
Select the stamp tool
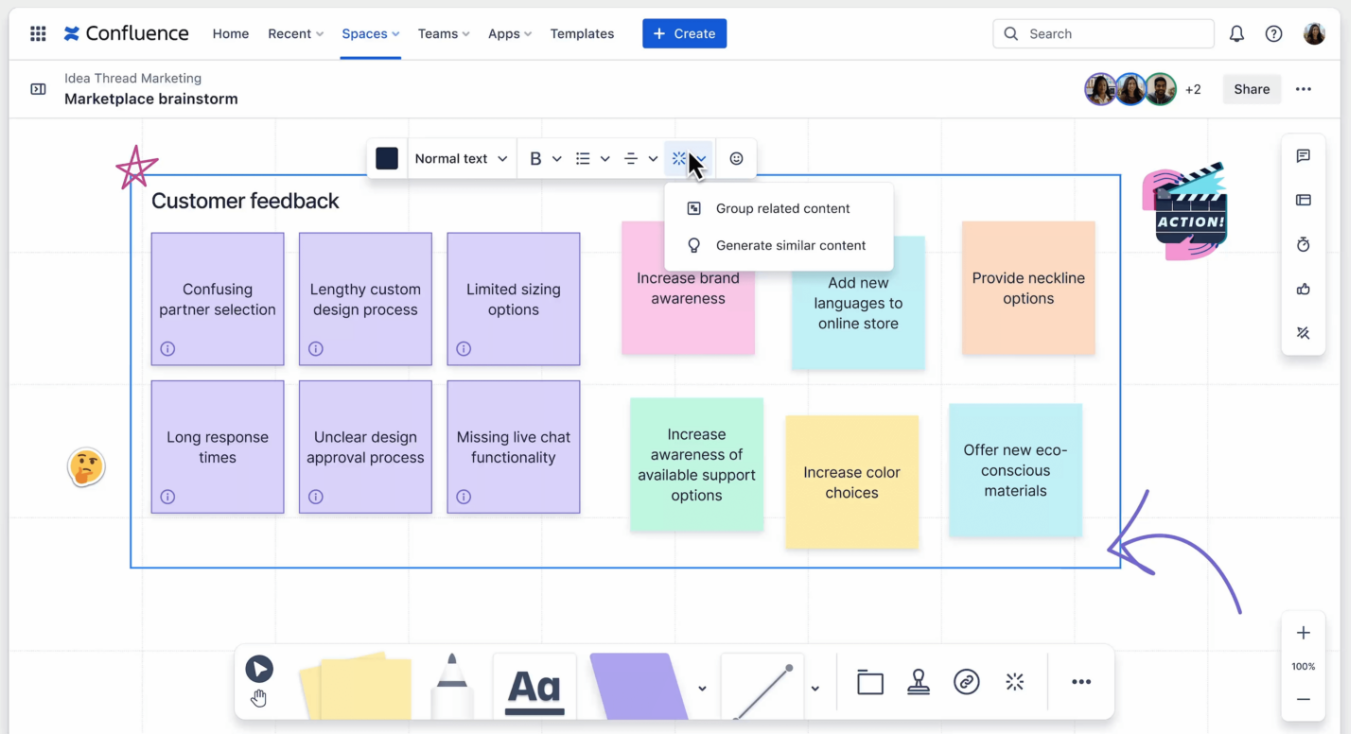pos(919,682)
